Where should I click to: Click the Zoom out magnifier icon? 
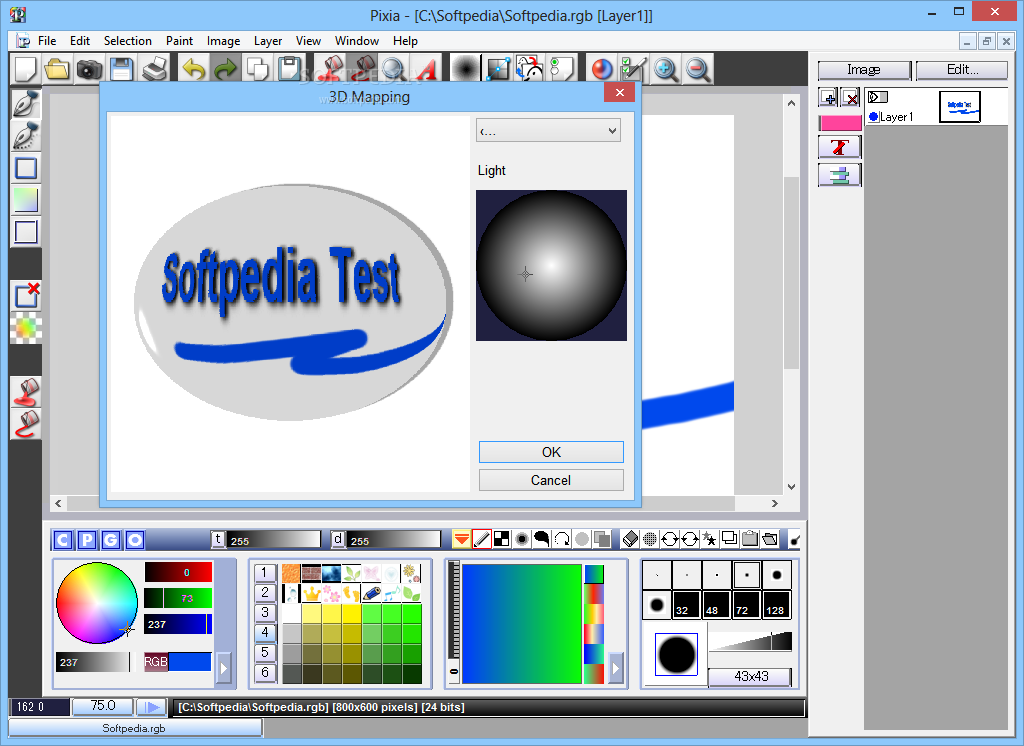coord(698,69)
